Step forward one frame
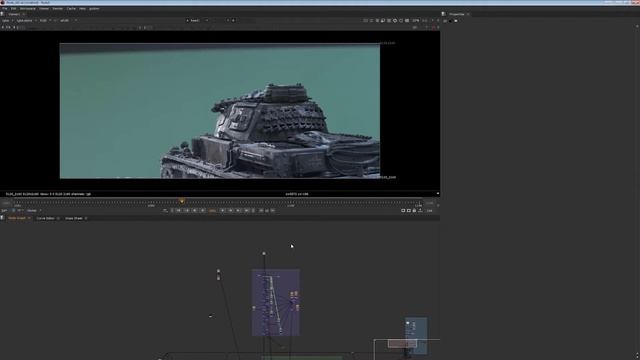This screenshot has width=640, height=360. click(231, 211)
